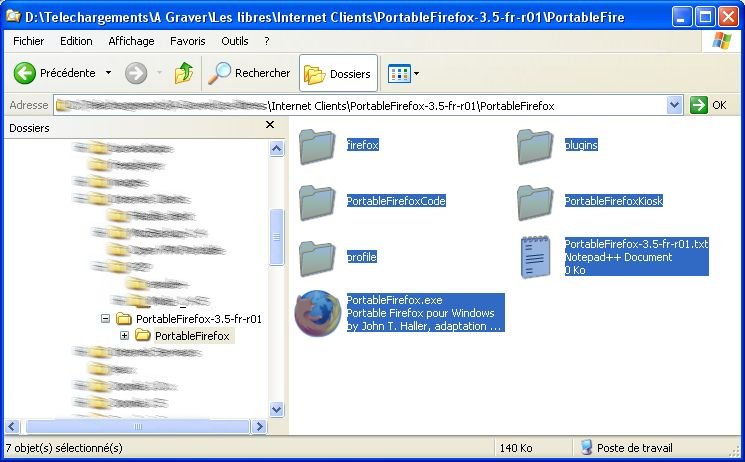Screen dimensions: 745x462
Task: Toggle the Dossiers folder pane button
Action: (x=338, y=74)
